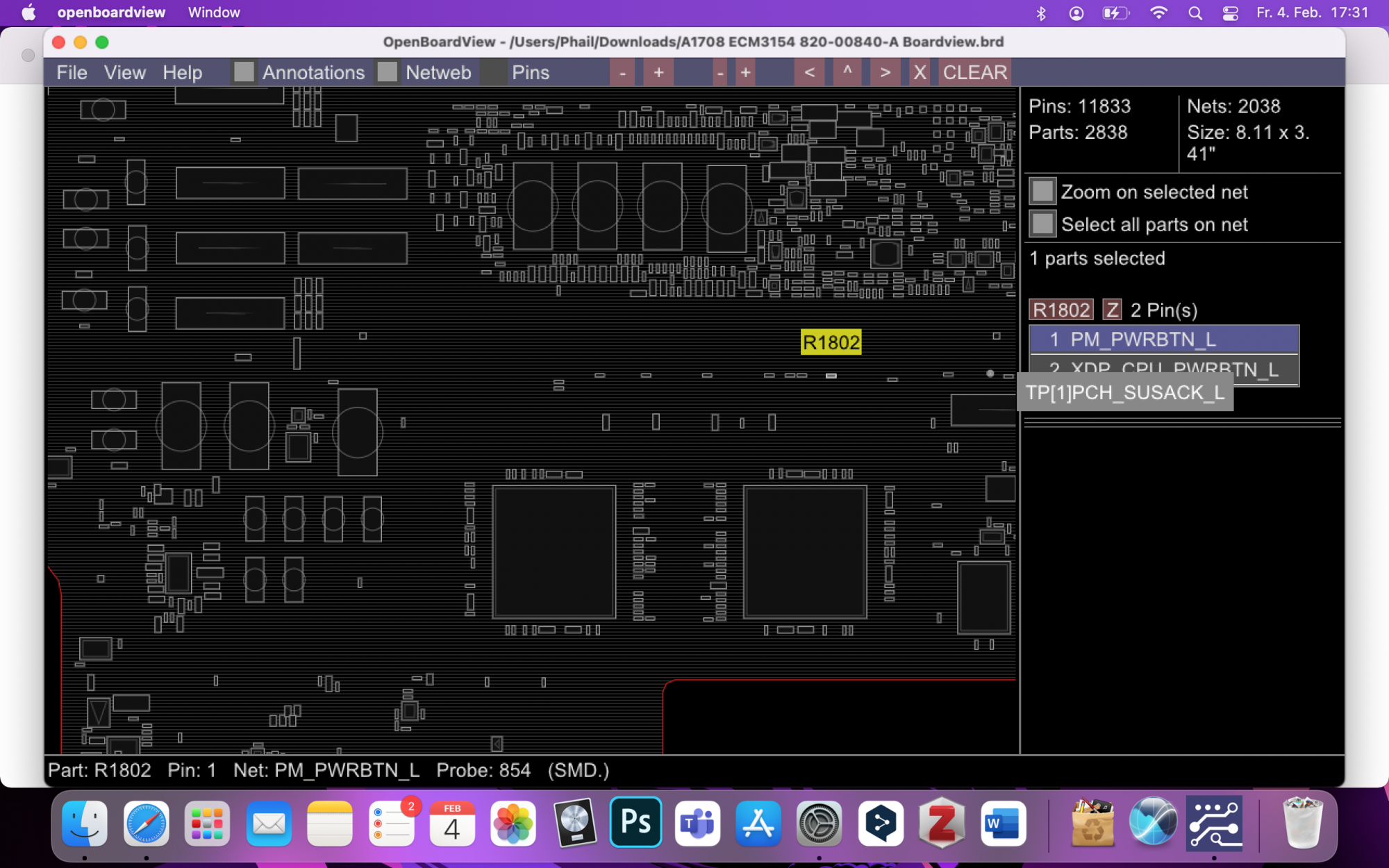Click the first plus zoom button in toolbar
Viewport: 1389px width, 868px height.
[x=658, y=72]
